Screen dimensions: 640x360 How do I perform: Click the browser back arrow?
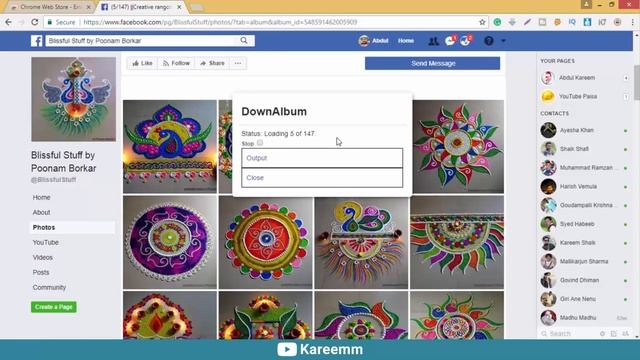click(x=9, y=22)
